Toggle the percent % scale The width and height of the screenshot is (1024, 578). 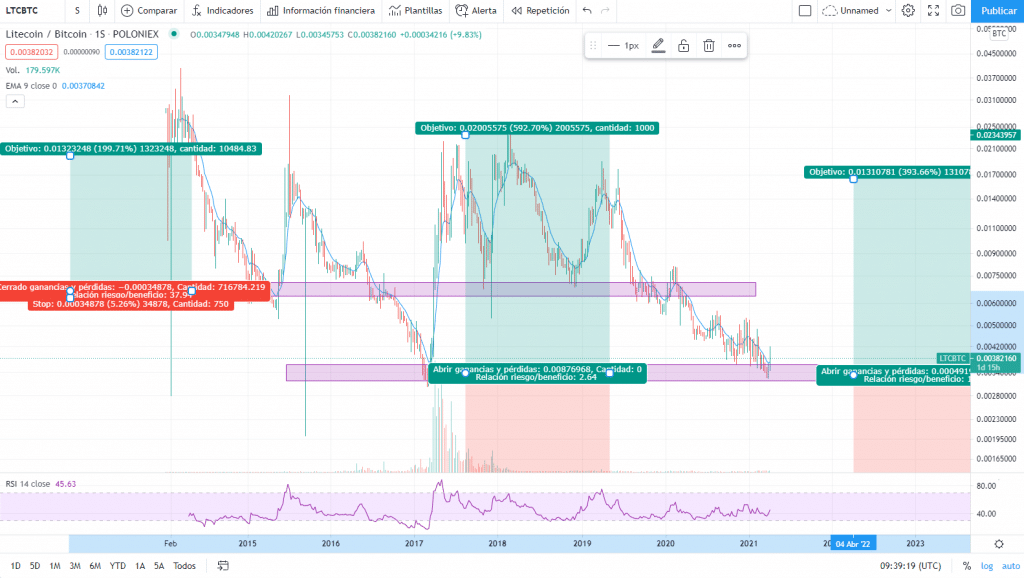pyautogui.click(x=967, y=566)
